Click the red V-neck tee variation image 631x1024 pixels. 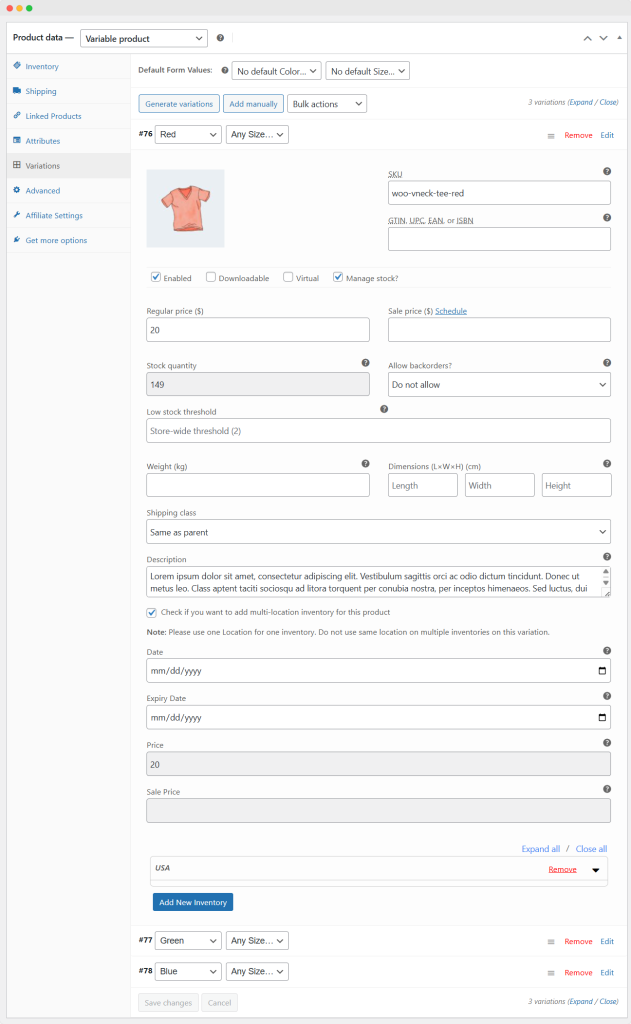pos(185,208)
